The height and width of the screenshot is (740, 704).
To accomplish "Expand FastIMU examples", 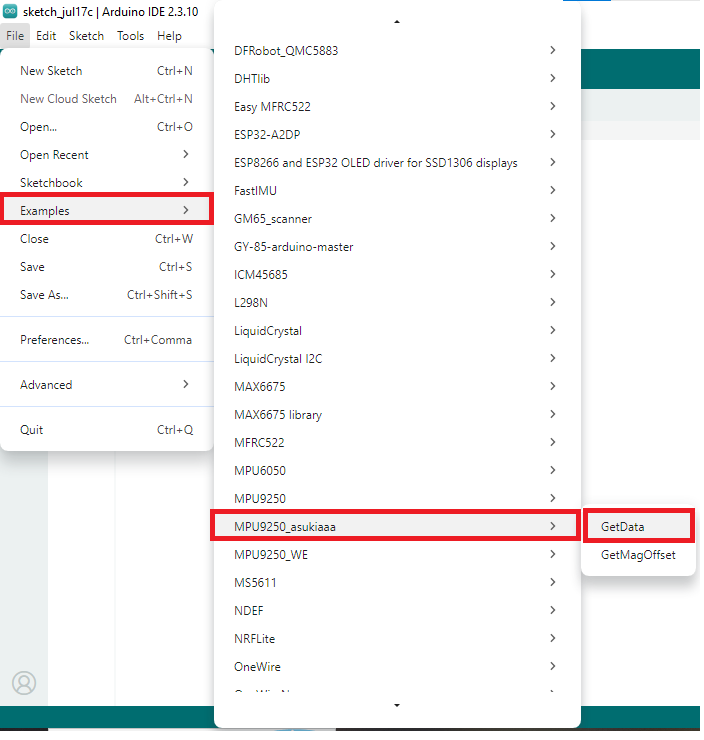I will tap(397, 191).
